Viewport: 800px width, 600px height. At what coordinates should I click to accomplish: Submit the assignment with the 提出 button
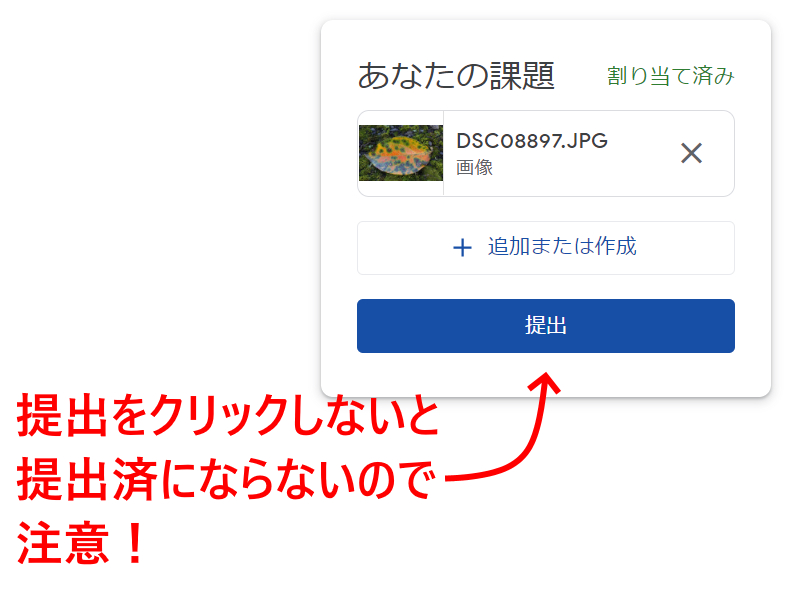coord(545,326)
